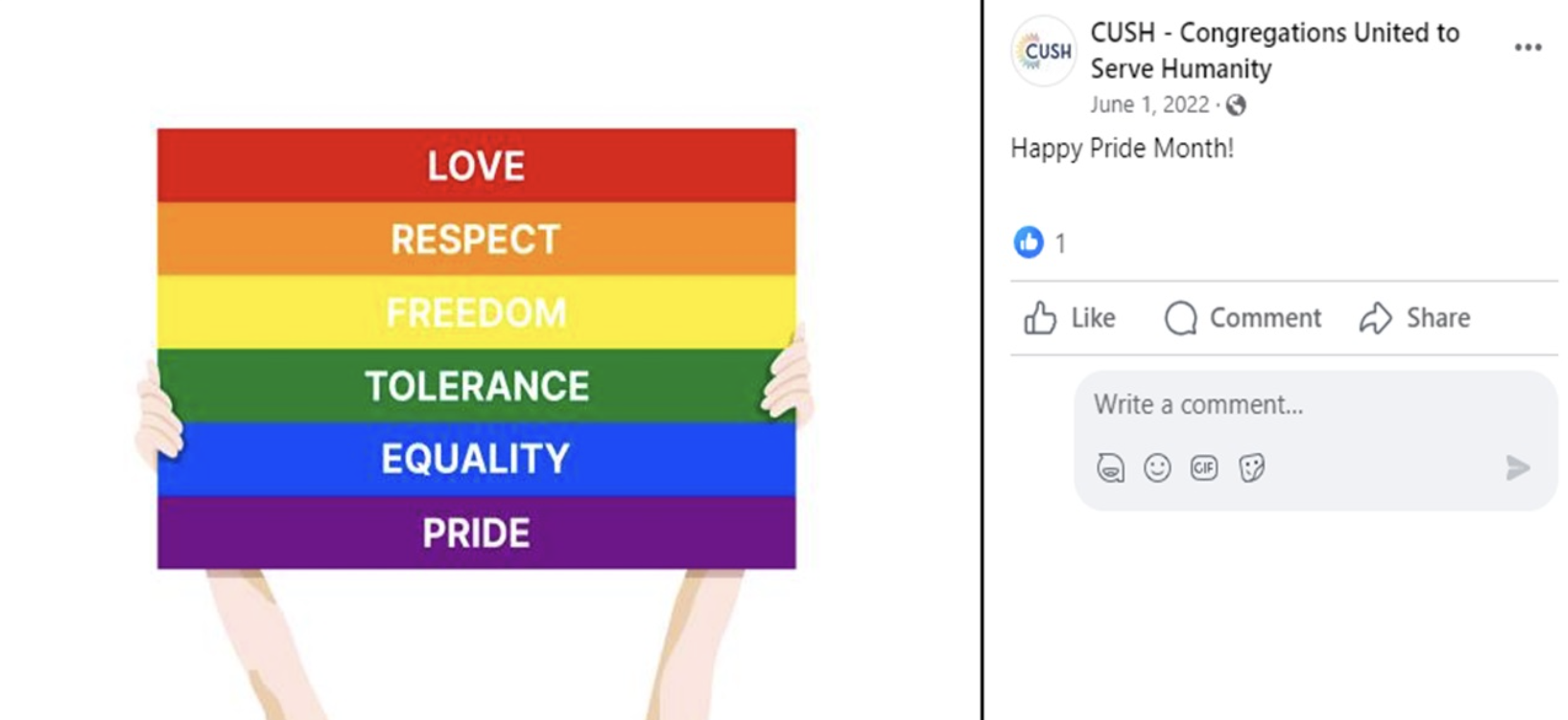Open the sticker selector icon
This screenshot has width=1568, height=720.
[x=1251, y=468]
